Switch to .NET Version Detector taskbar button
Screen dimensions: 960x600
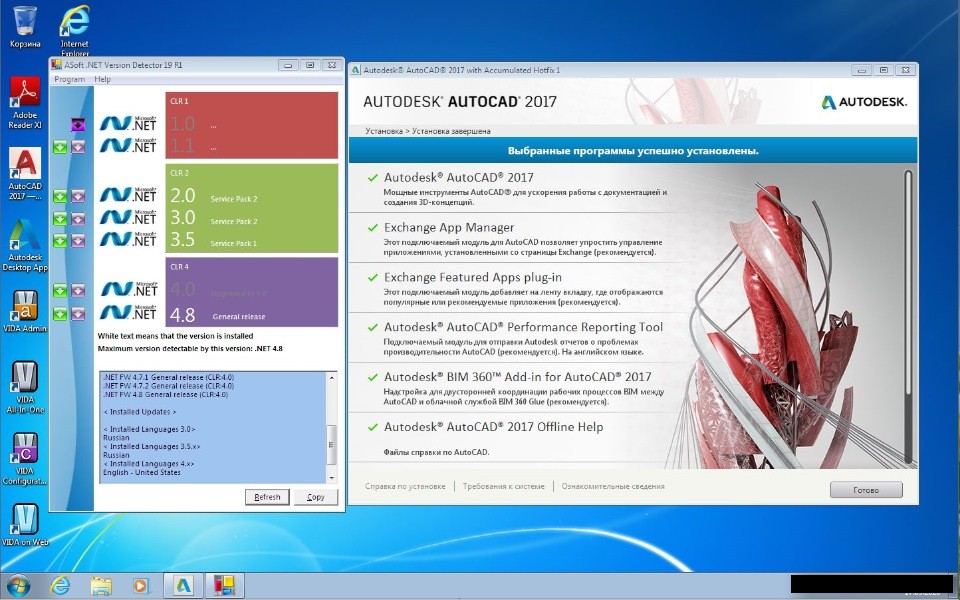click(224, 586)
